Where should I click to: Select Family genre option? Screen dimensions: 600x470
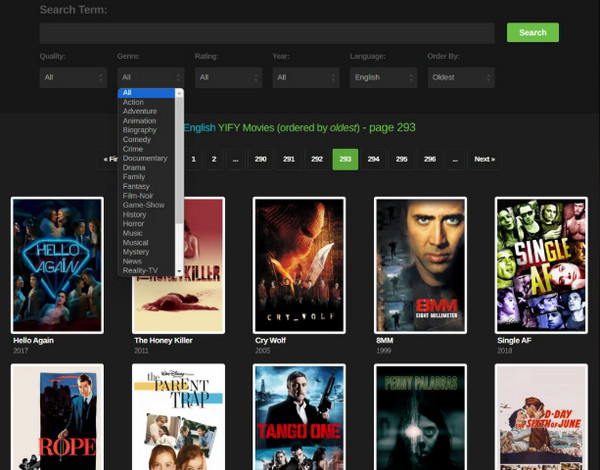point(147,177)
